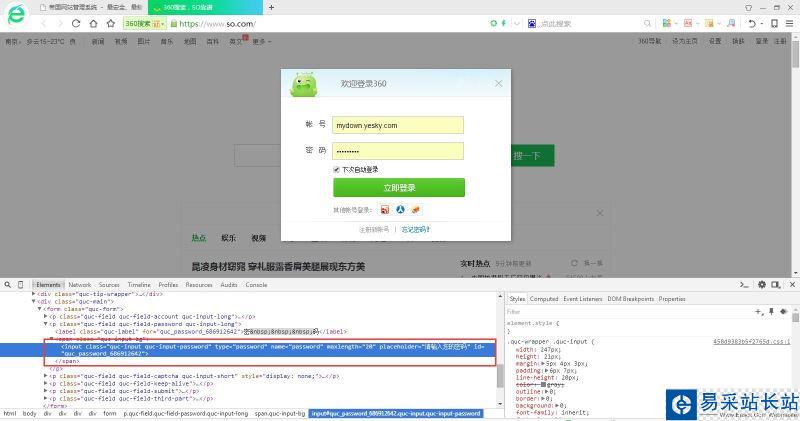Expand the margin shorthand triangle in Styles
The height and width of the screenshot is (421, 800).
click(x=542, y=364)
